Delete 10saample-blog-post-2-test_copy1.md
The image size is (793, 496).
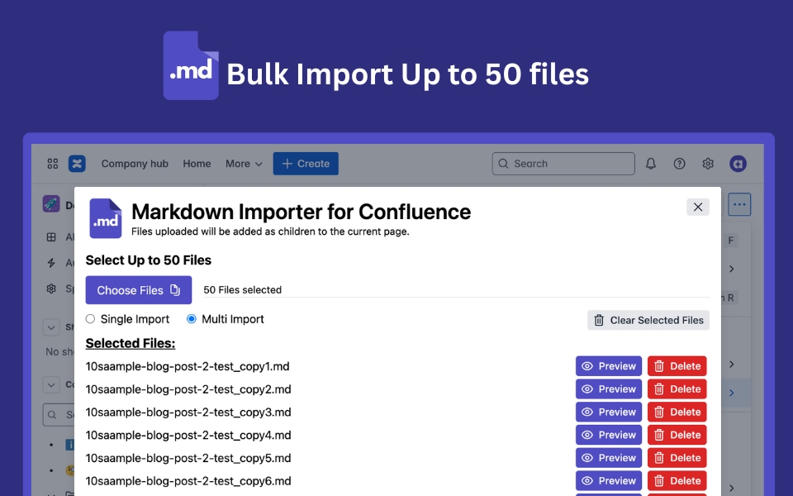tap(677, 366)
